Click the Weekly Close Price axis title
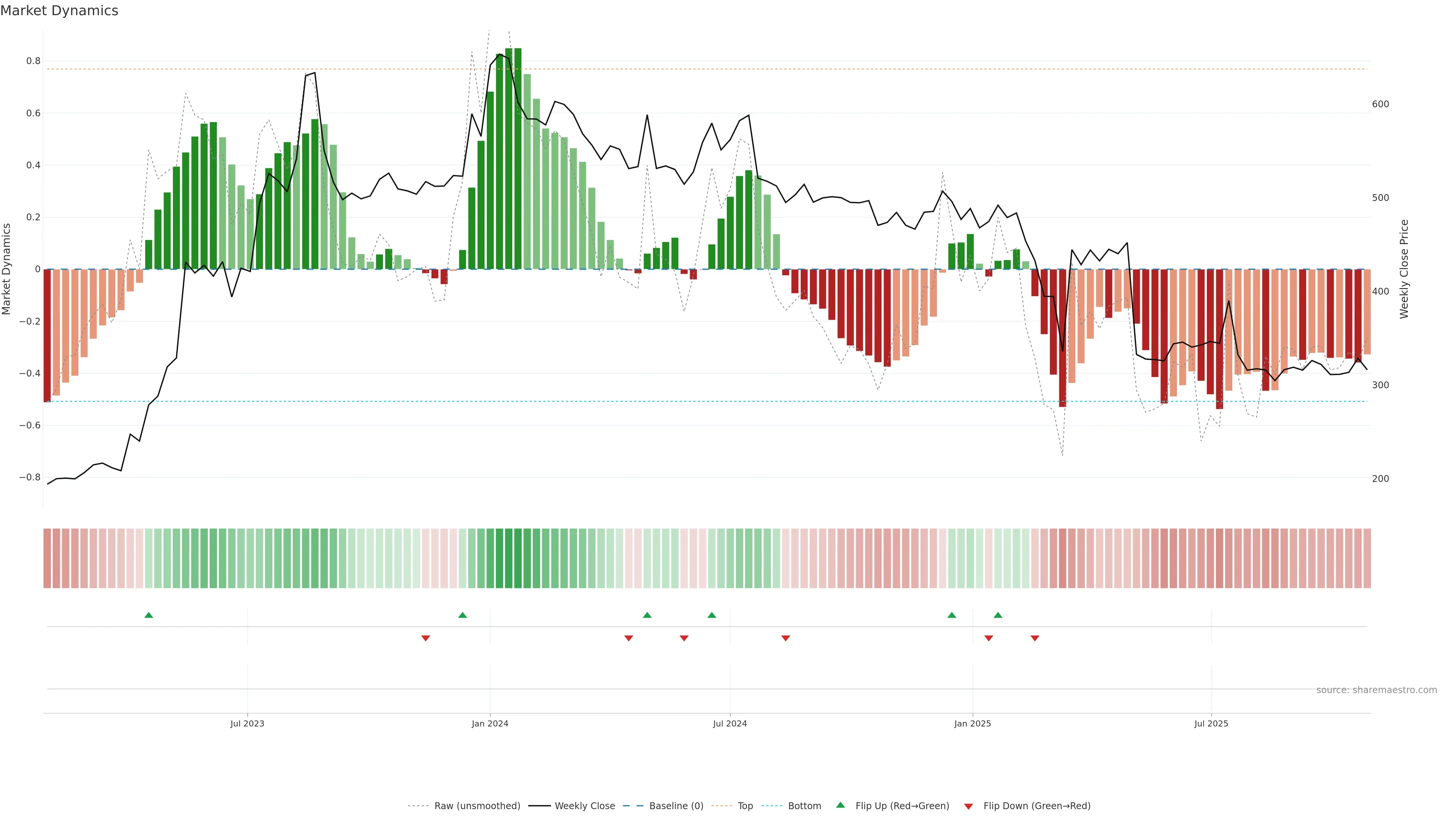Viewport: 1456px width, 819px height. click(x=1404, y=269)
